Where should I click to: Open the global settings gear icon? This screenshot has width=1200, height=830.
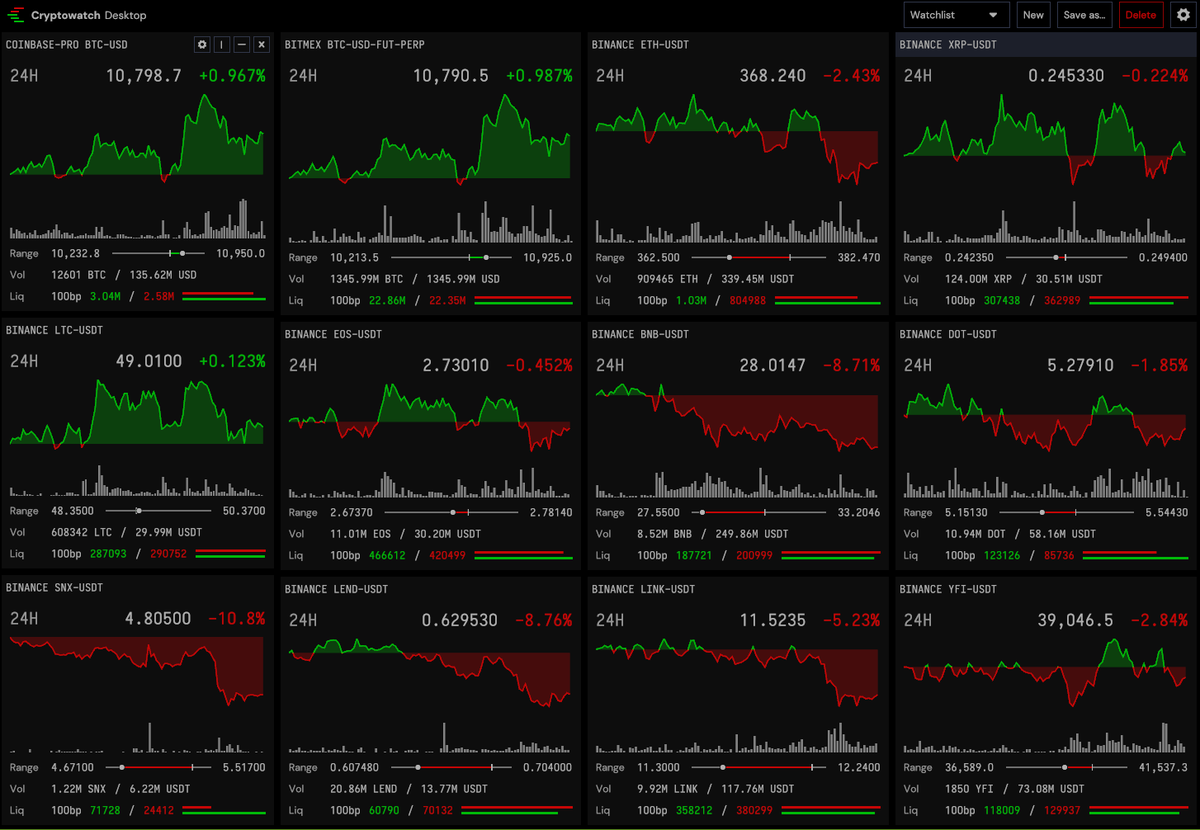[1181, 15]
